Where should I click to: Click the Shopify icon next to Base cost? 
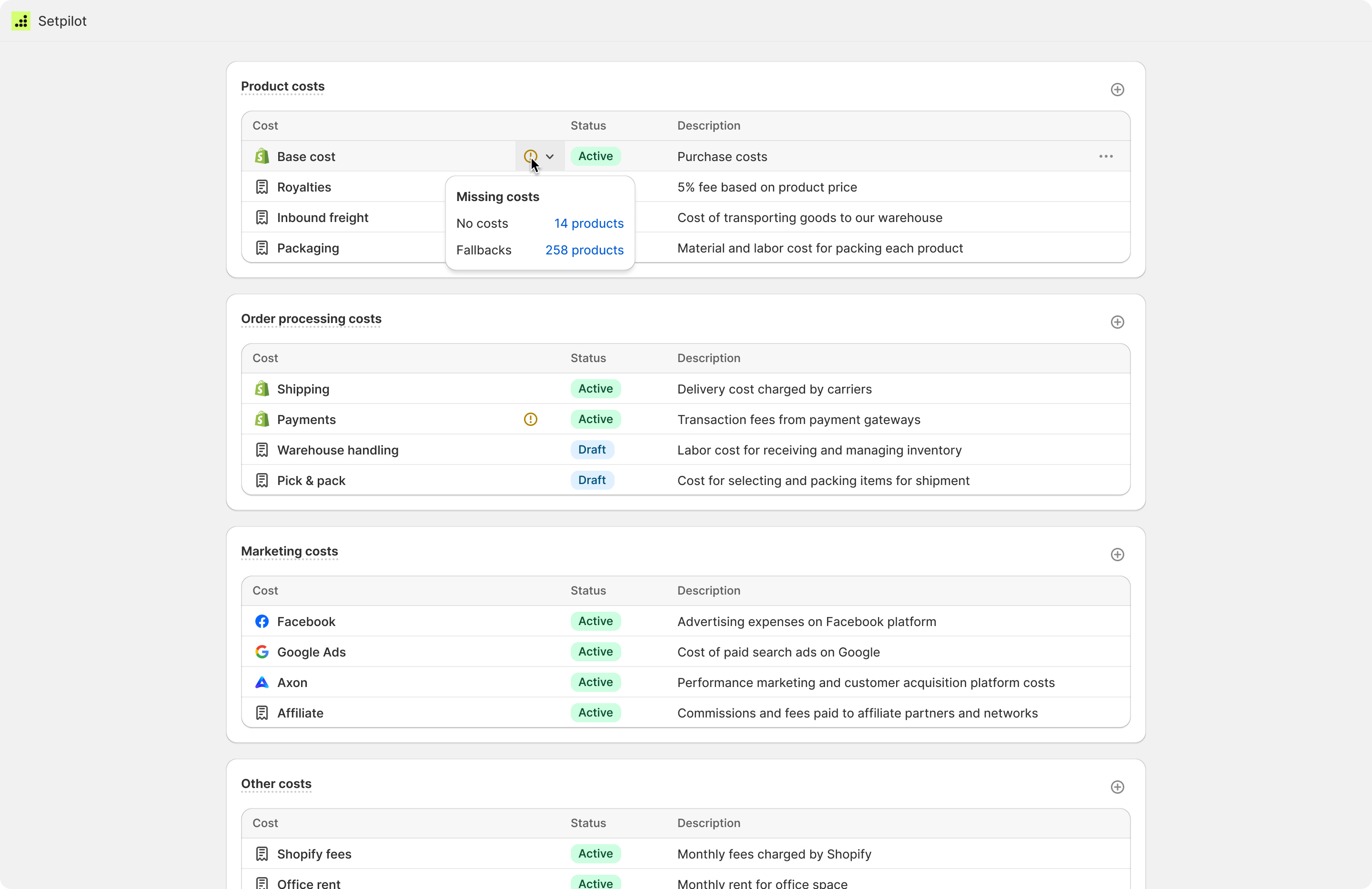pyautogui.click(x=262, y=156)
